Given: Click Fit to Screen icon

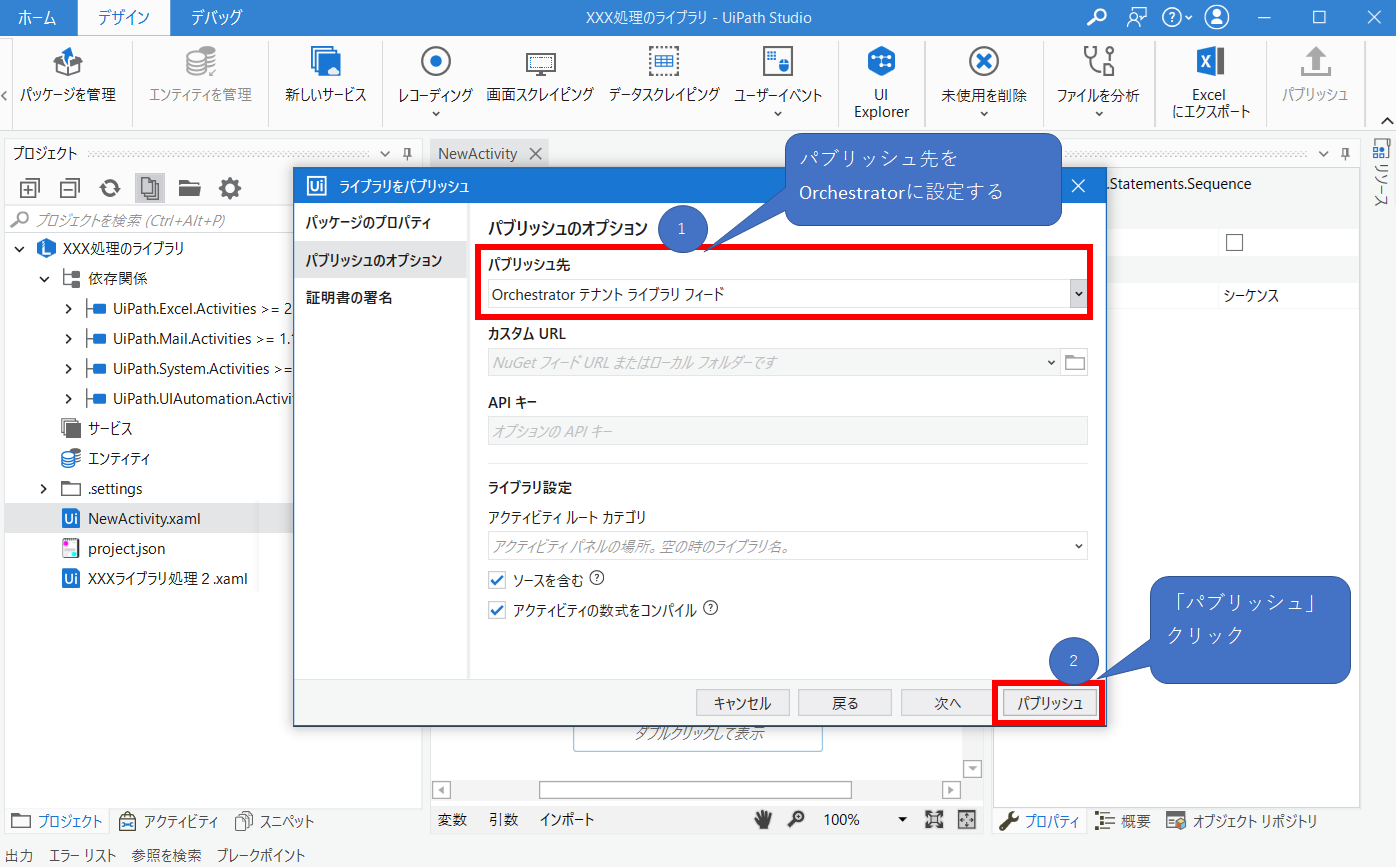Looking at the screenshot, I should pos(934,820).
